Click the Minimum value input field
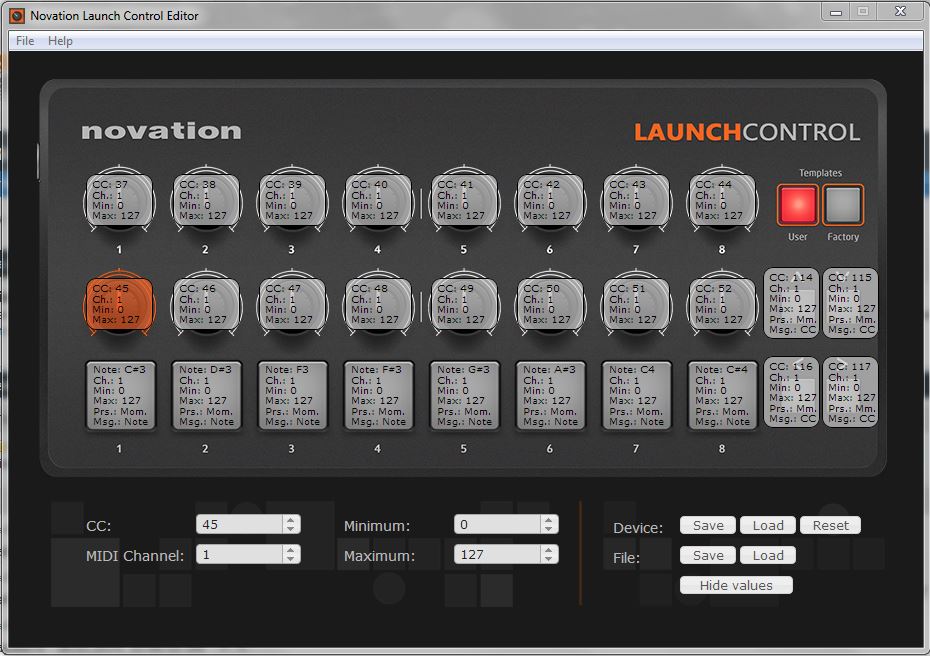930x656 pixels. coord(498,524)
